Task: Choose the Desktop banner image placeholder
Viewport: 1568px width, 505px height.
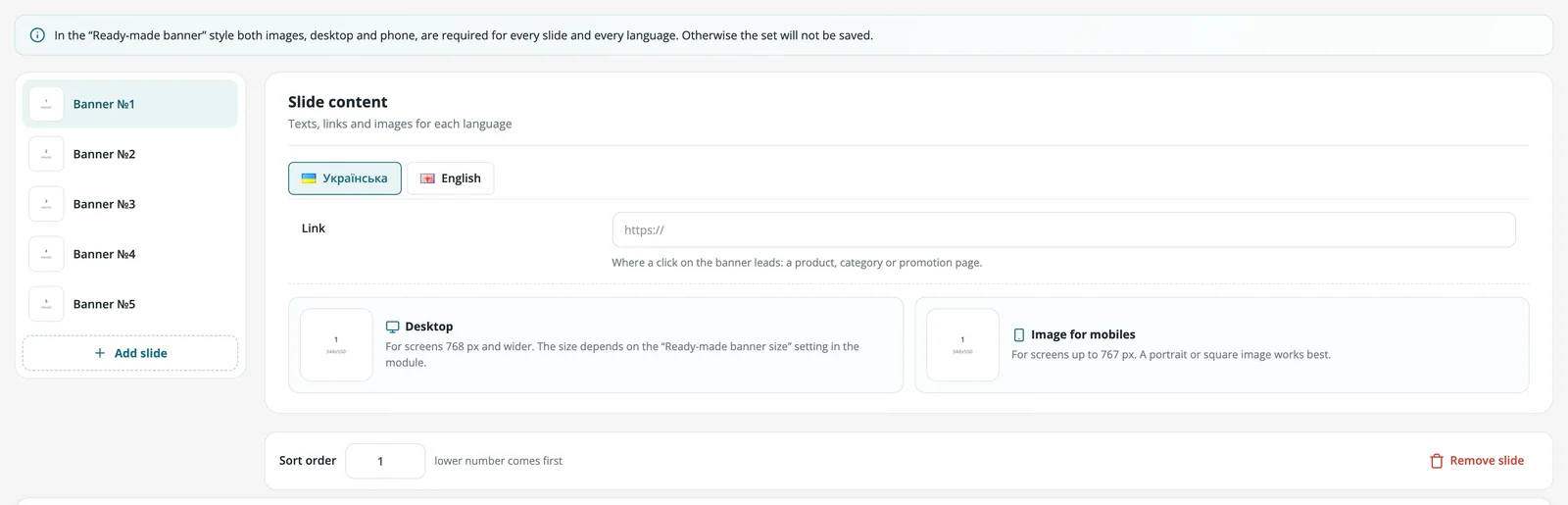Action: [336, 345]
